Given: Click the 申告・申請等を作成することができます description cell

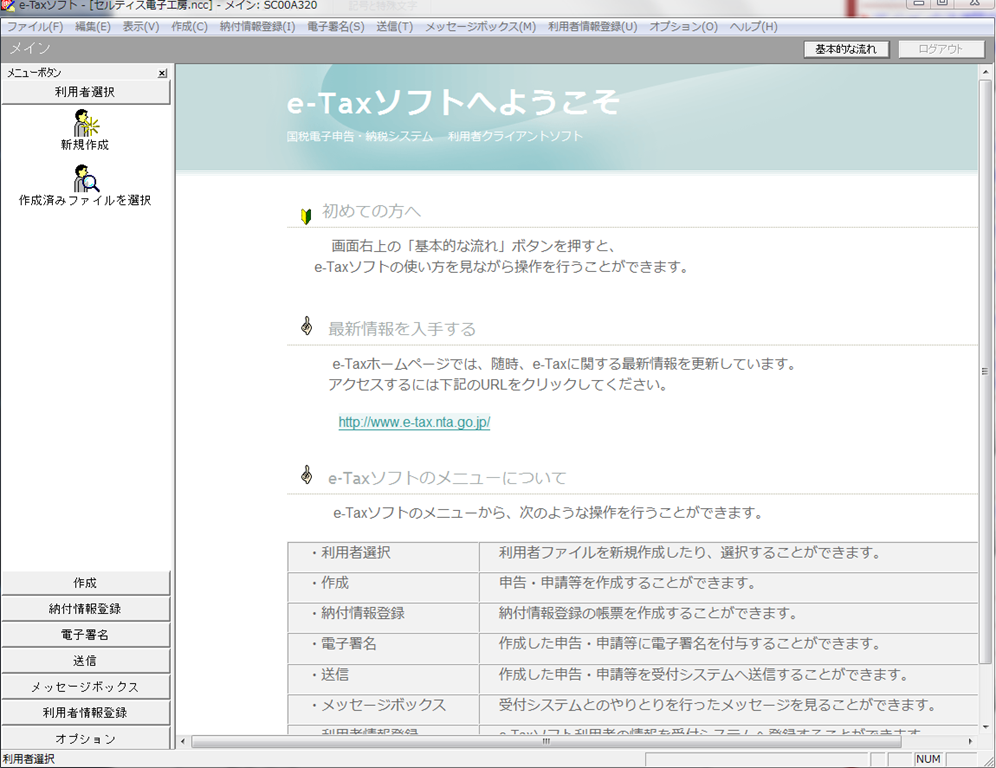Looking at the screenshot, I should click(729, 588).
